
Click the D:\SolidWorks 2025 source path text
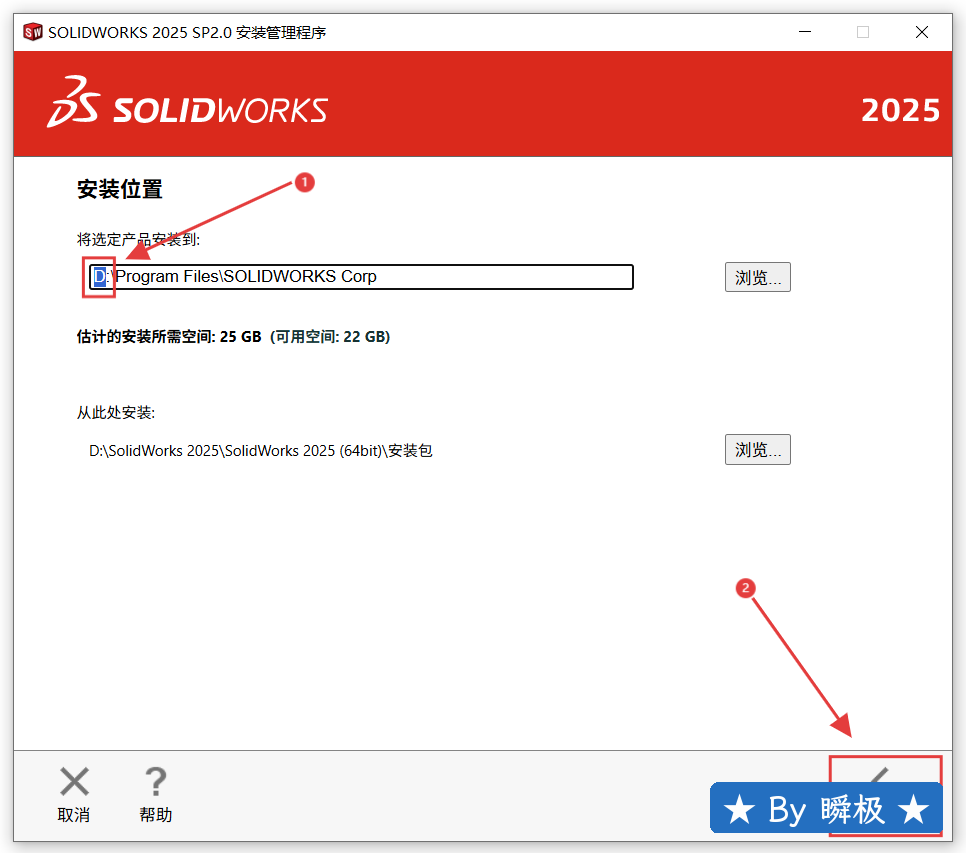click(x=260, y=451)
